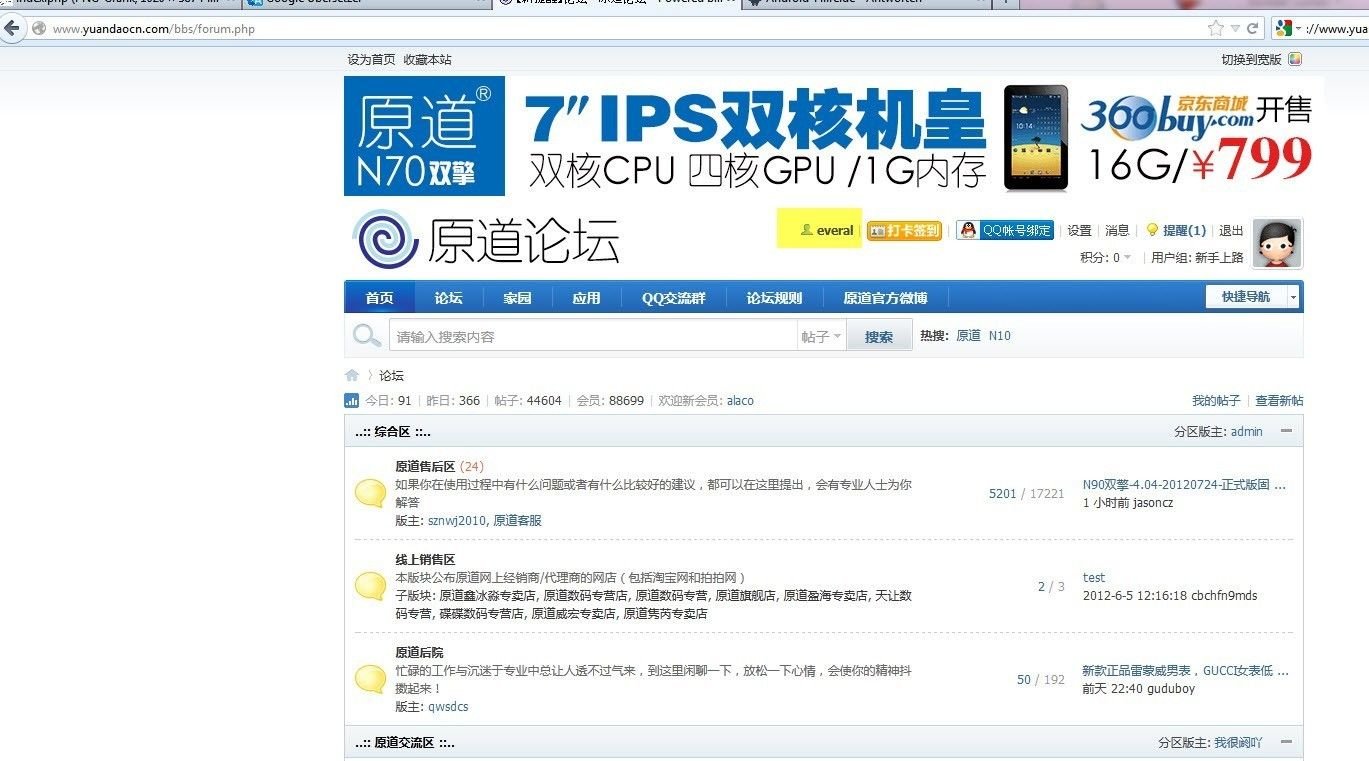Screen dimensions: 1369x761
Task: Click the 原道论坛 spiral logo
Action: click(x=486, y=240)
